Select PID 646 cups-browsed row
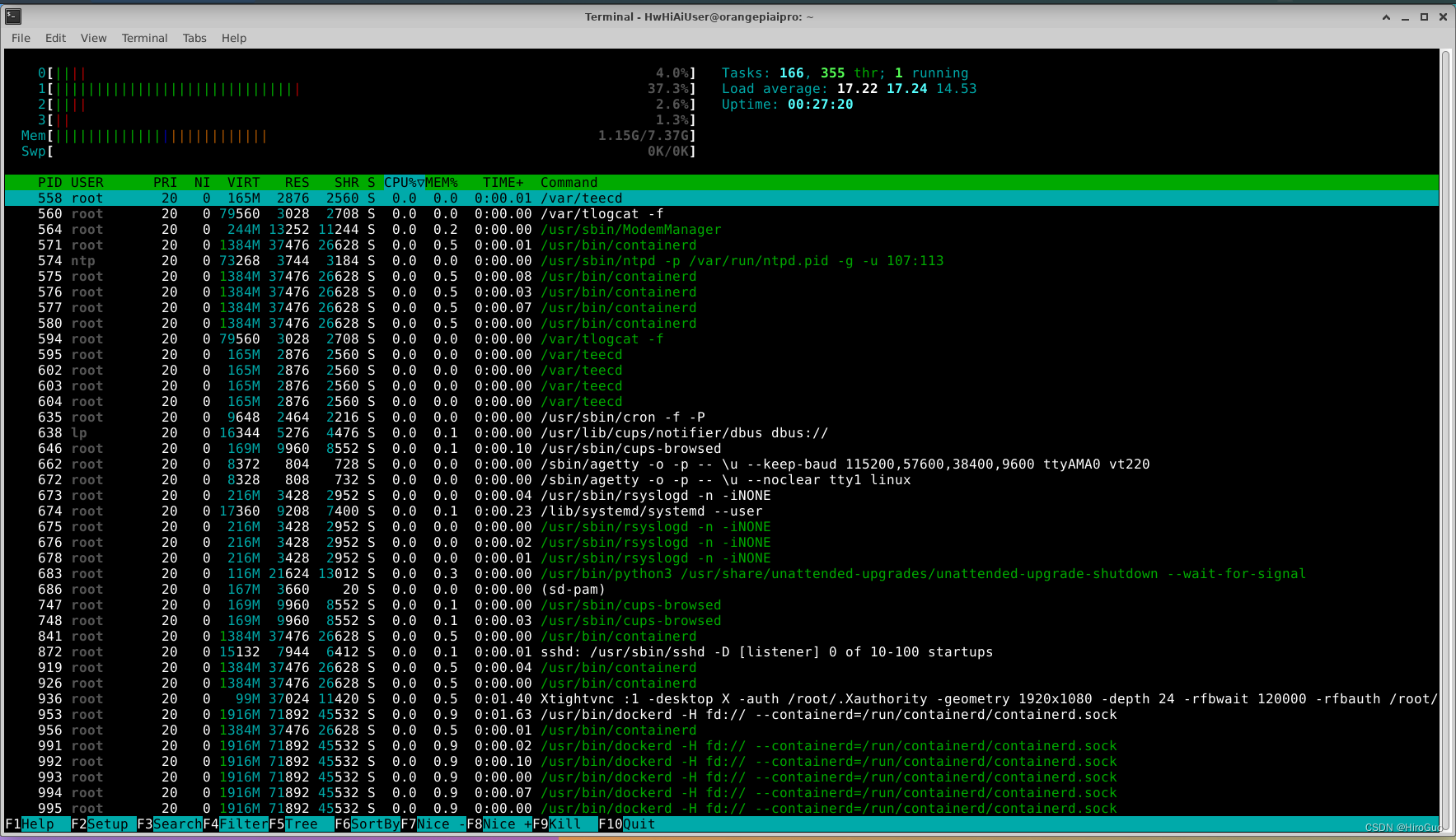1456x840 pixels. tap(721, 449)
